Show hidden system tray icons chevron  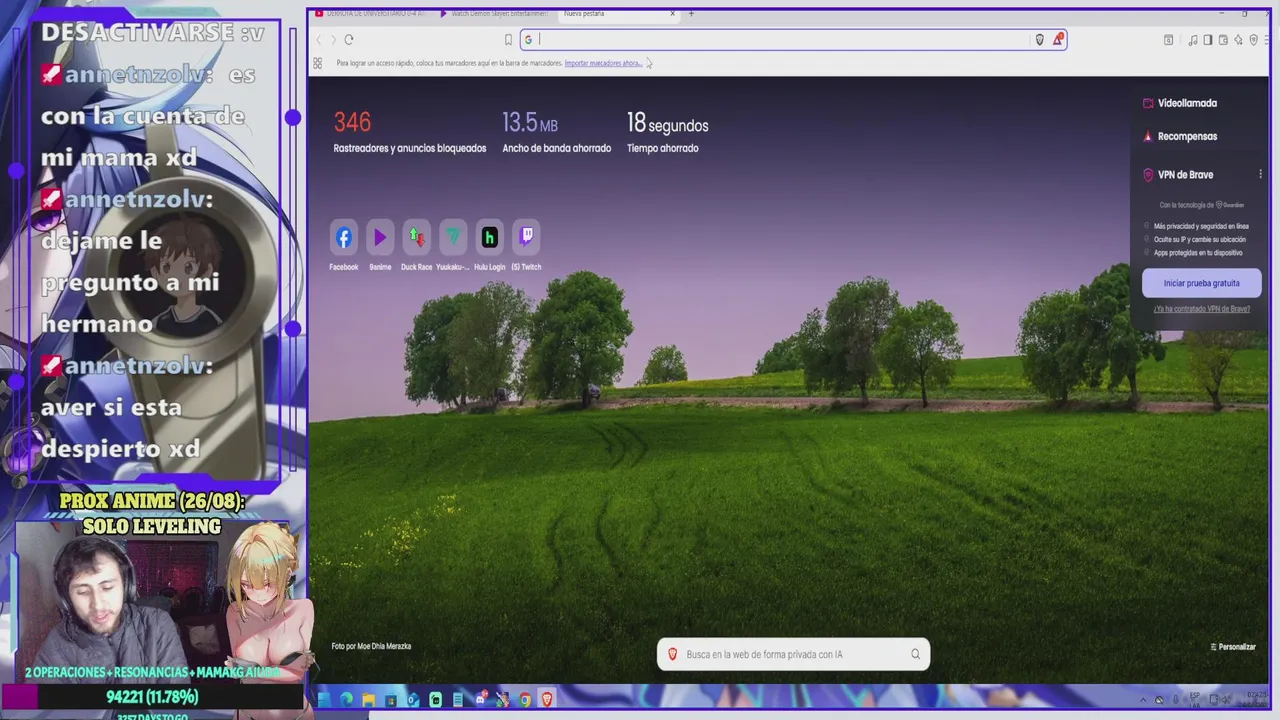(1143, 699)
